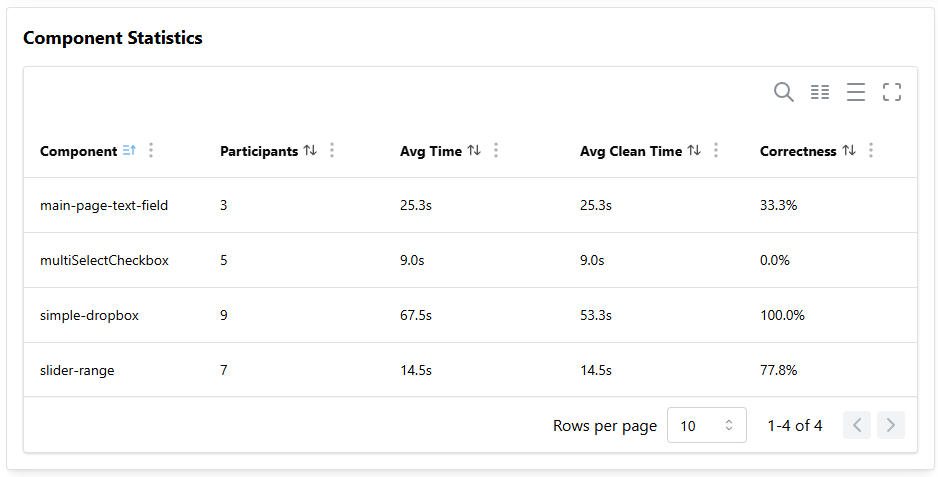Image resolution: width=938 pixels, height=477 pixels.
Task: Sort by Component column arrow
Action: pos(129,150)
